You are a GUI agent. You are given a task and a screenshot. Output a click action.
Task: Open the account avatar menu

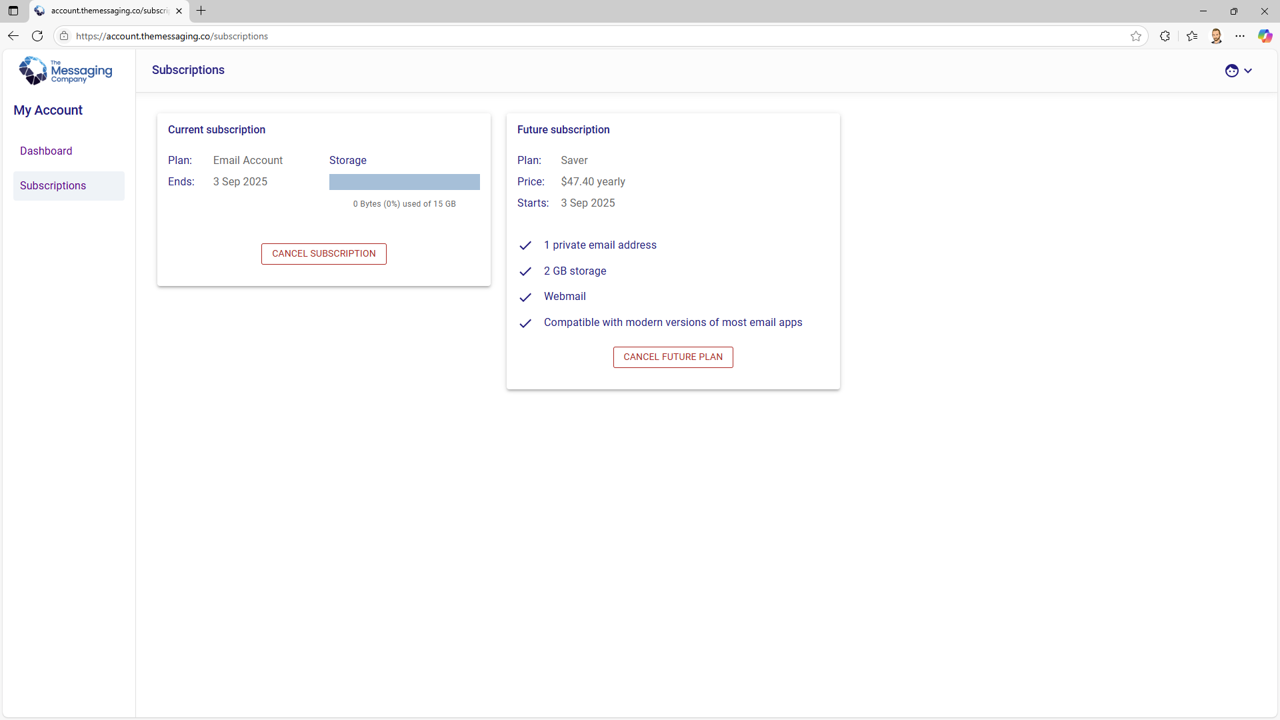coord(1239,71)
